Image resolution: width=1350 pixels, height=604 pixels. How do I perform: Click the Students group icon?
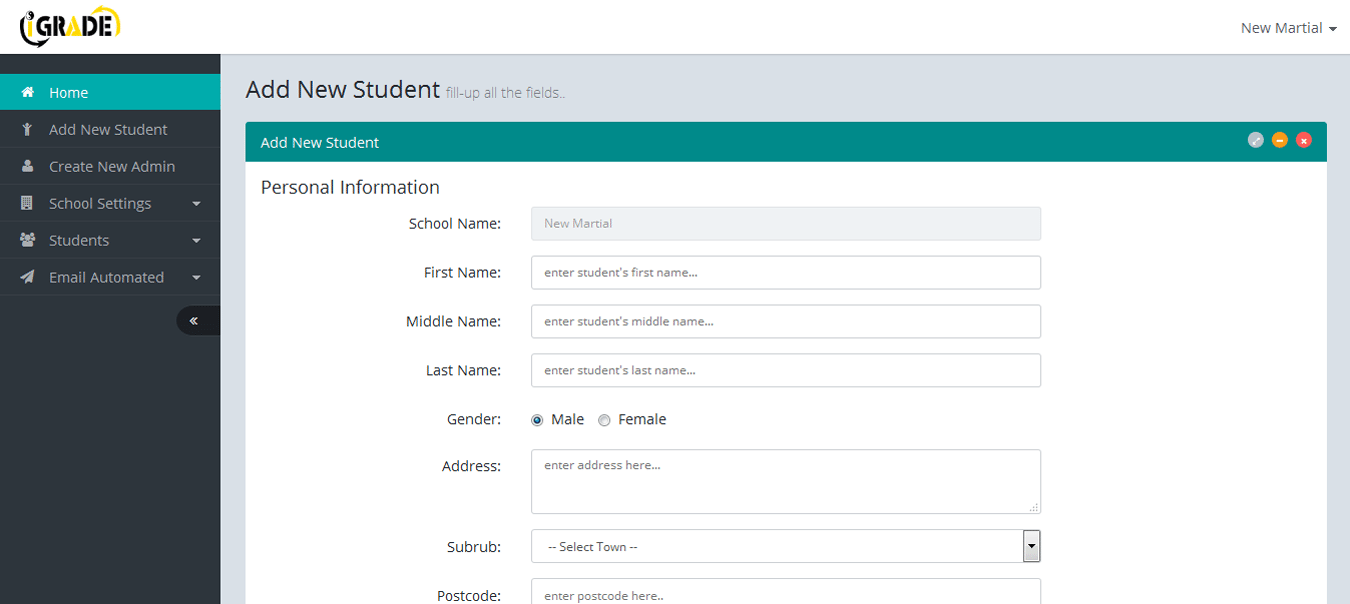point(28,240)
